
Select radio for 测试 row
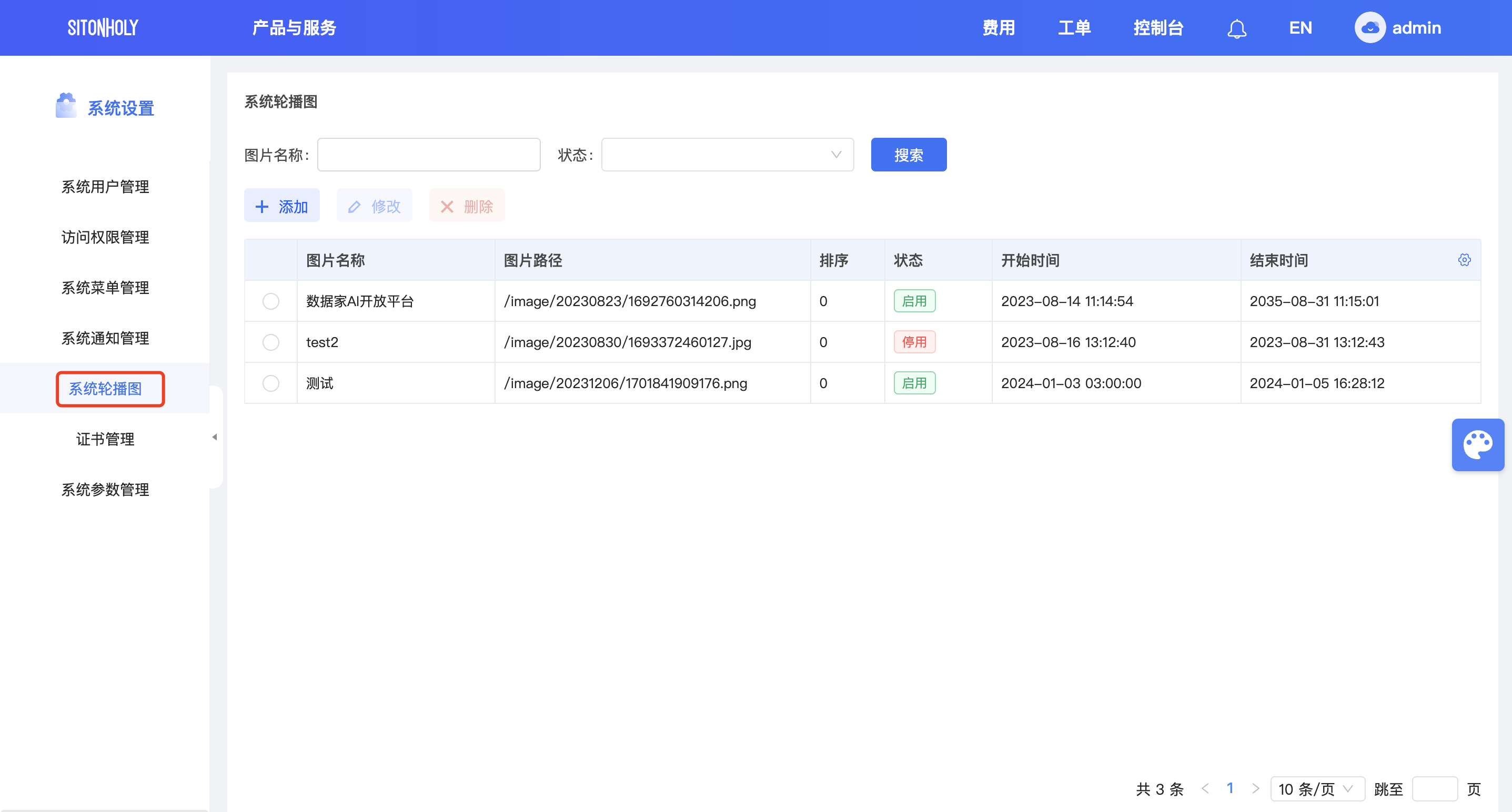coord(270,383)
